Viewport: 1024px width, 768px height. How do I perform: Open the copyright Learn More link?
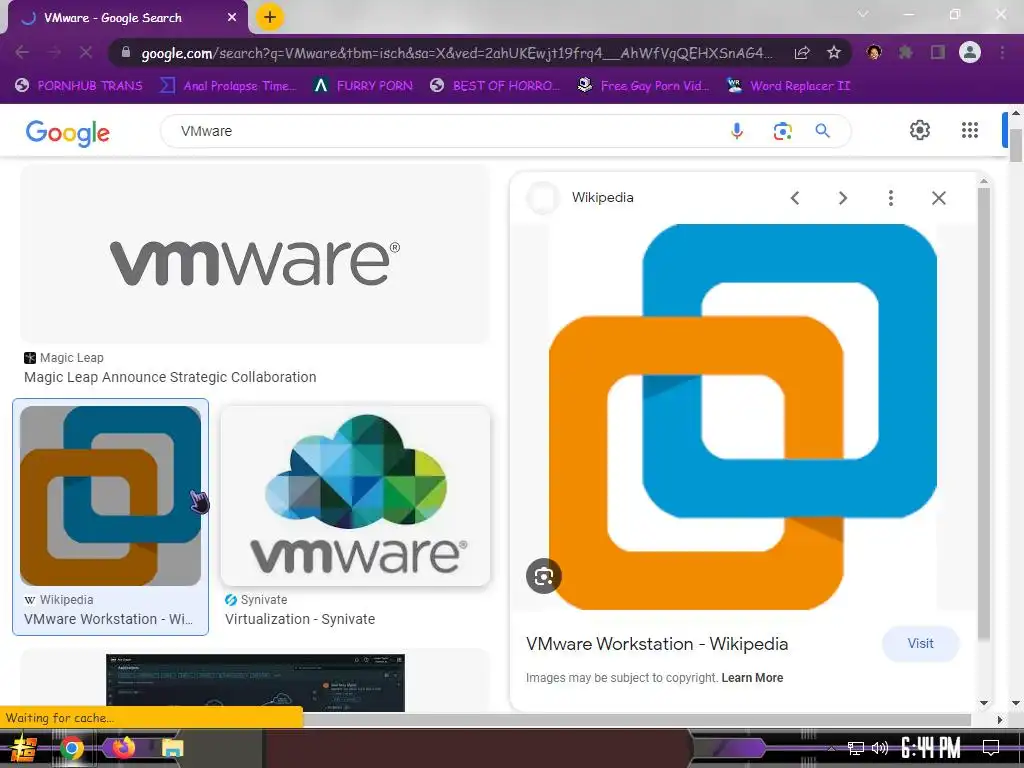click(752, 678)
